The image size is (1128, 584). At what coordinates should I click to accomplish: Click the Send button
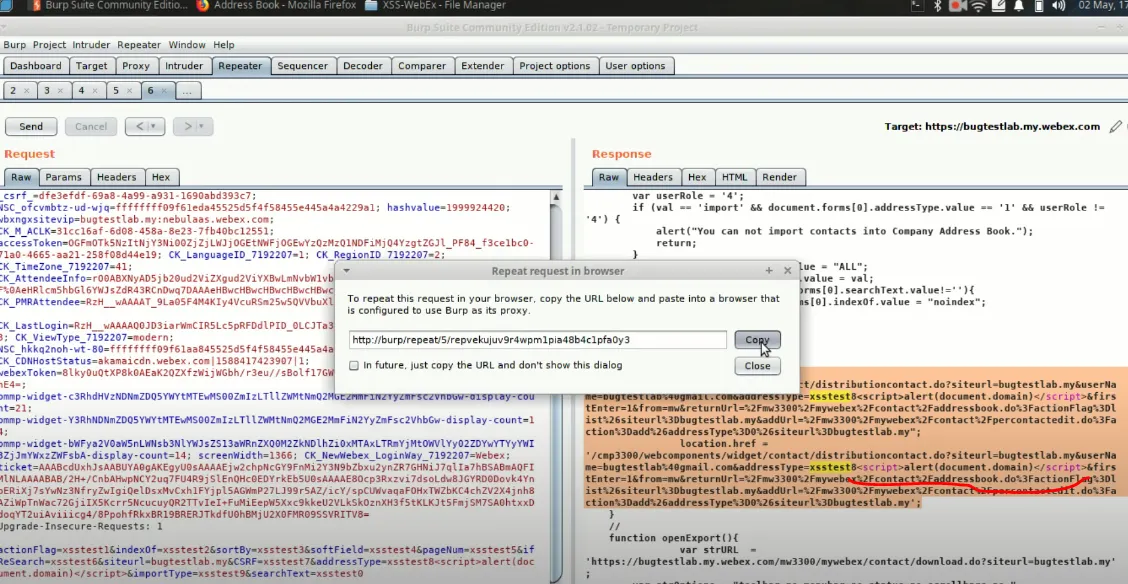pos(31,127)
